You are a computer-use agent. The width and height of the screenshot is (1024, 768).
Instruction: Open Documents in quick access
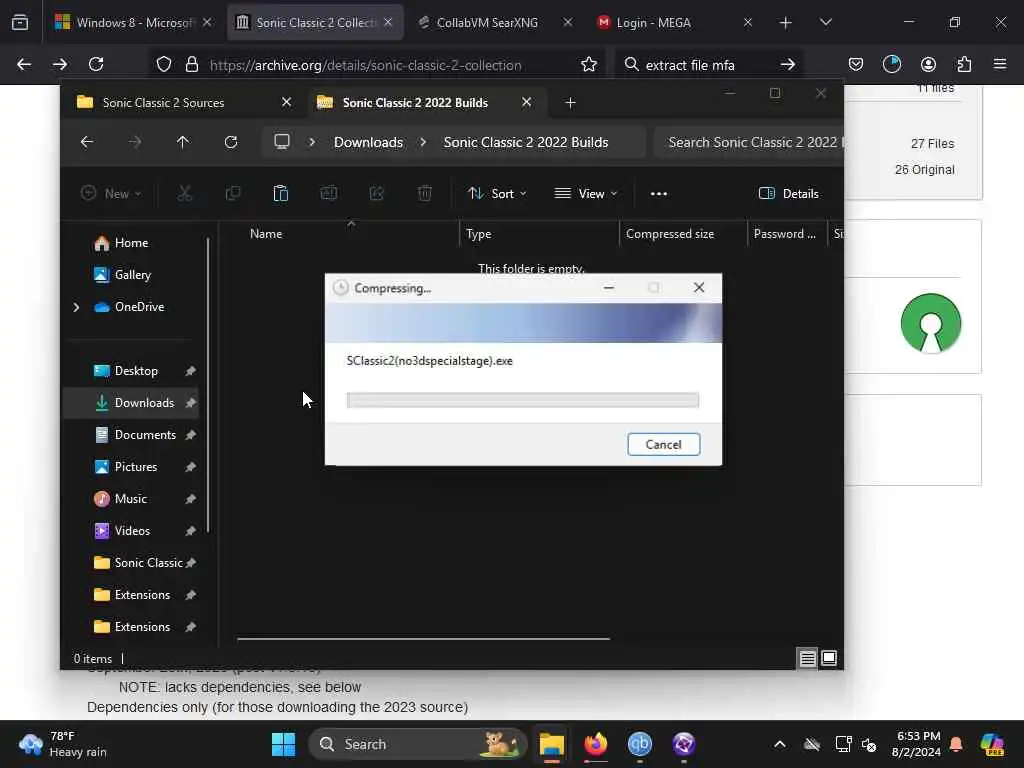pyautogui.click(x=145, y=435)
